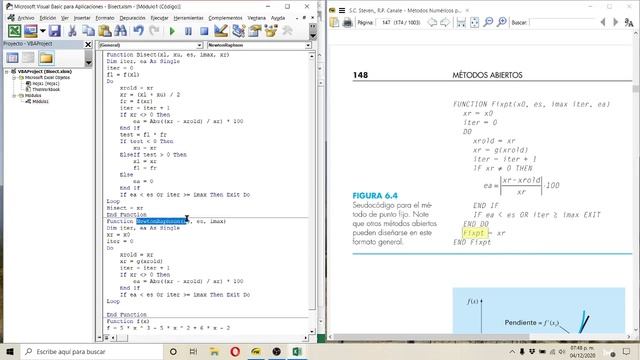Switch to Procedure View in code window
Screen dimensions: 640x360
click(x=100, y=338)
